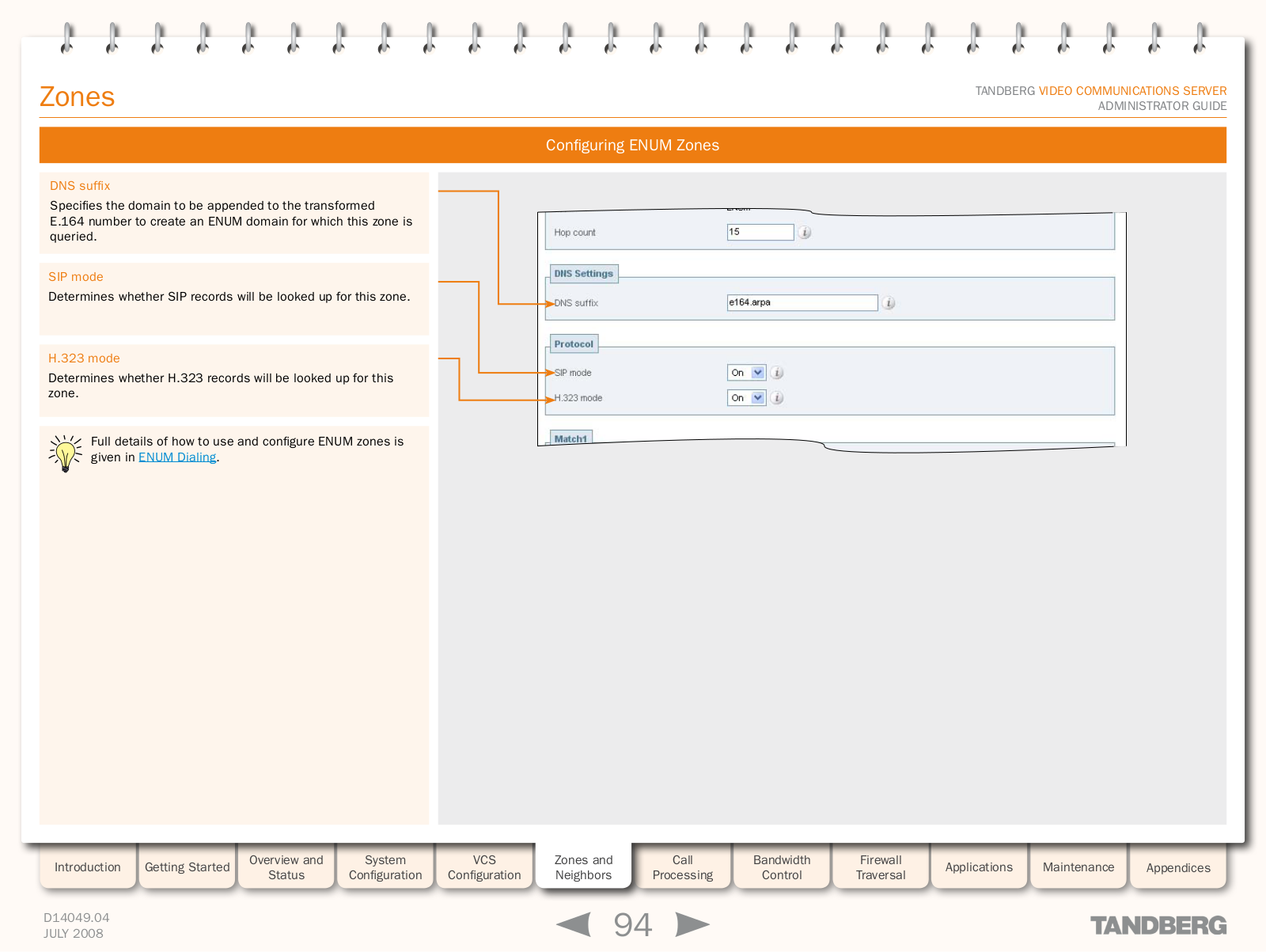
Task: Open the Maintenance tab
Action: pos(1078,867)
